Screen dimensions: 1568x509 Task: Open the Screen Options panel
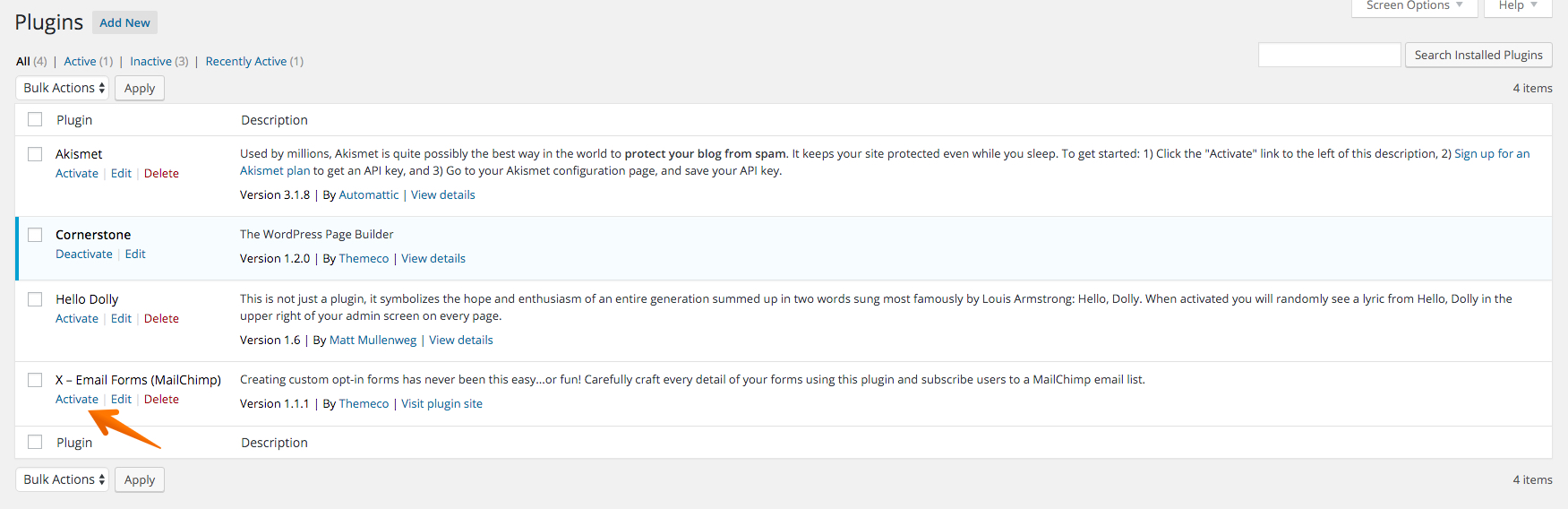(x=1414, y=6)
